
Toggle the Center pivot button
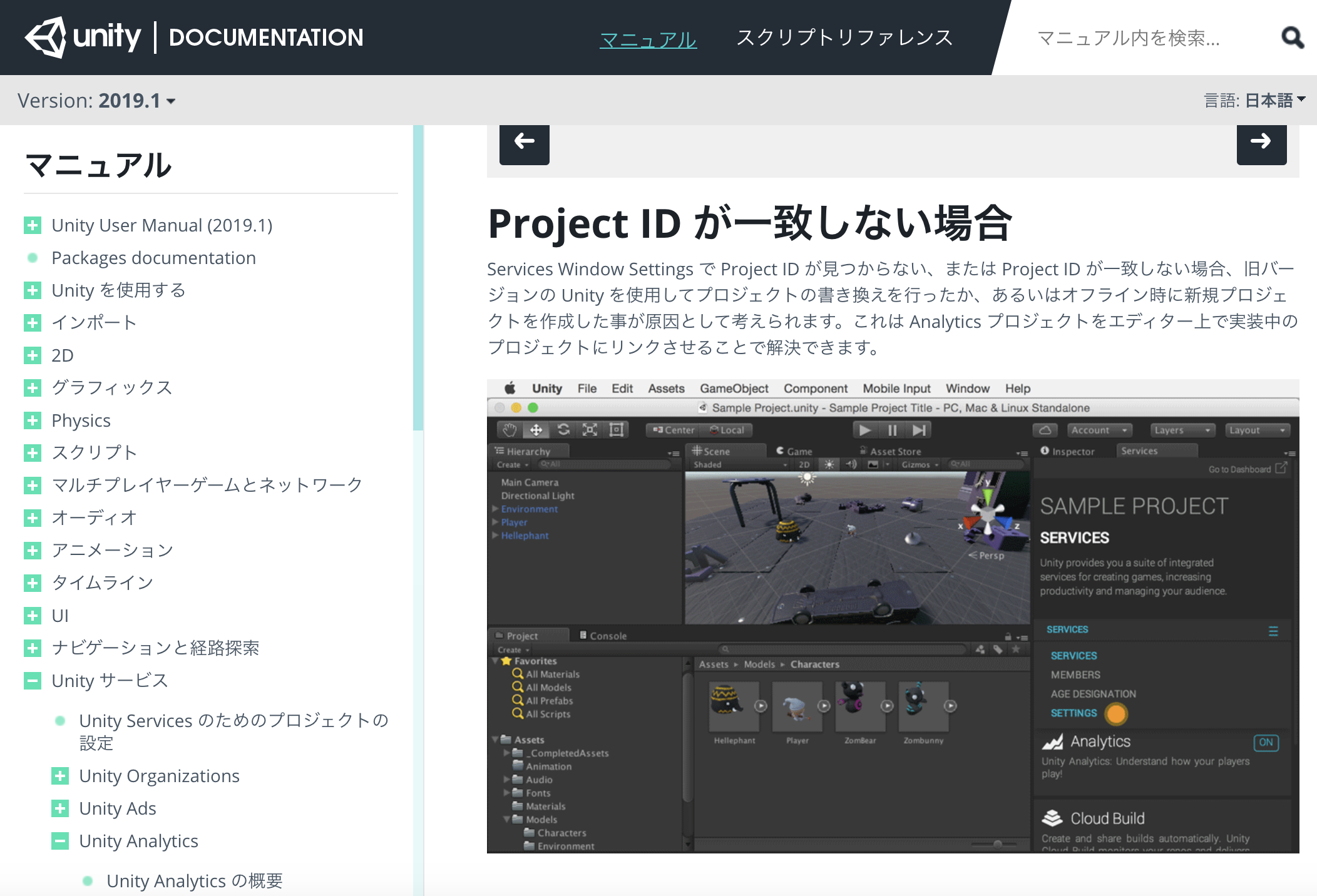pyautogui.click(x=674, y=430)
